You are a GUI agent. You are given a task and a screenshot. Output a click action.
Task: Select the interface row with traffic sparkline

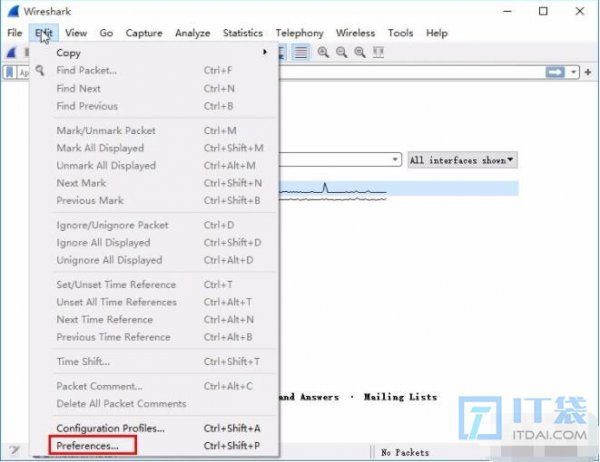click(x=398, y=189)
